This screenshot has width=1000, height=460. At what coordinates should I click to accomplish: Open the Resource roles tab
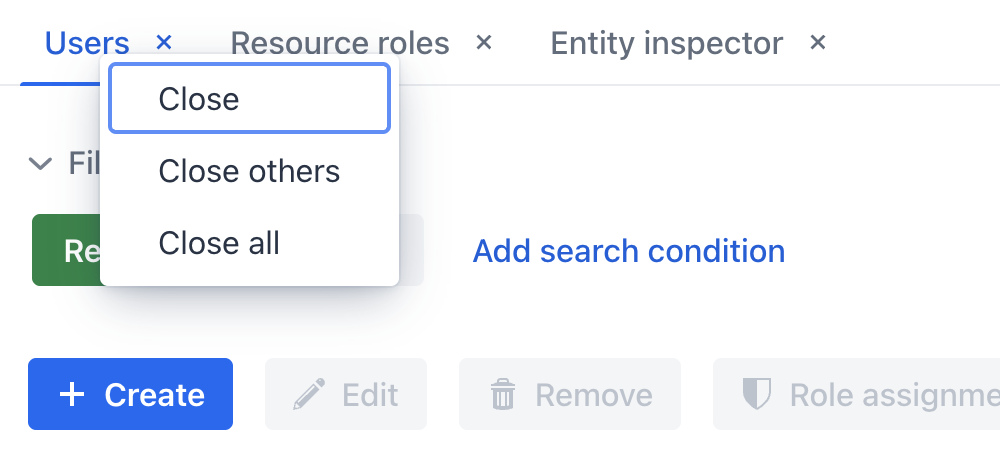click(340, 43)
